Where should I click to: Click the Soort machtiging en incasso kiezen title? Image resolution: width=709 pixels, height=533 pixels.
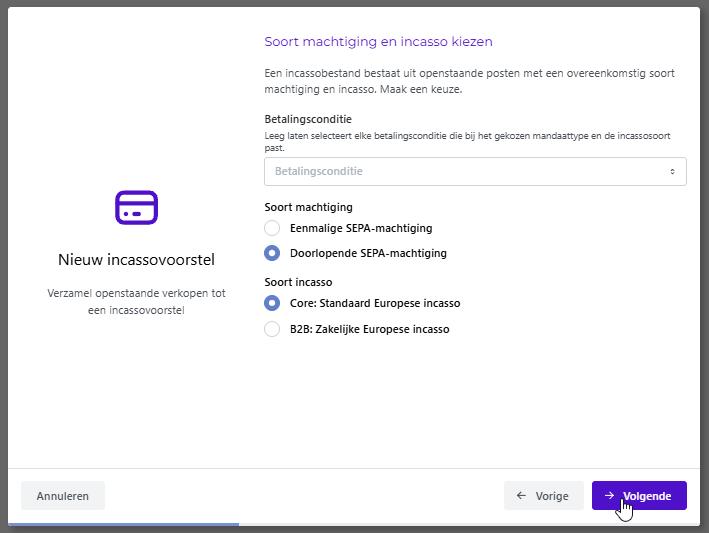(x=378, y=42)
